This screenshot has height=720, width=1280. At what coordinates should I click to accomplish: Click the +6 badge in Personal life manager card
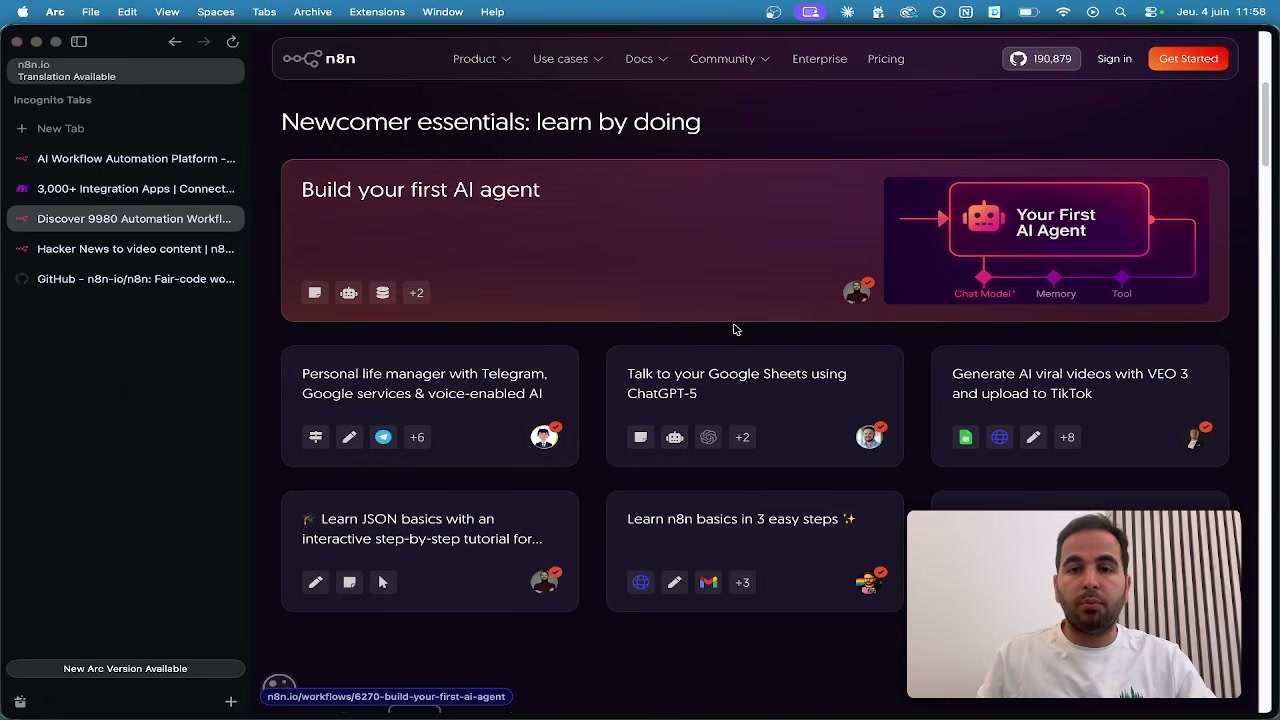pyautogui.click(x=417, y=437)
